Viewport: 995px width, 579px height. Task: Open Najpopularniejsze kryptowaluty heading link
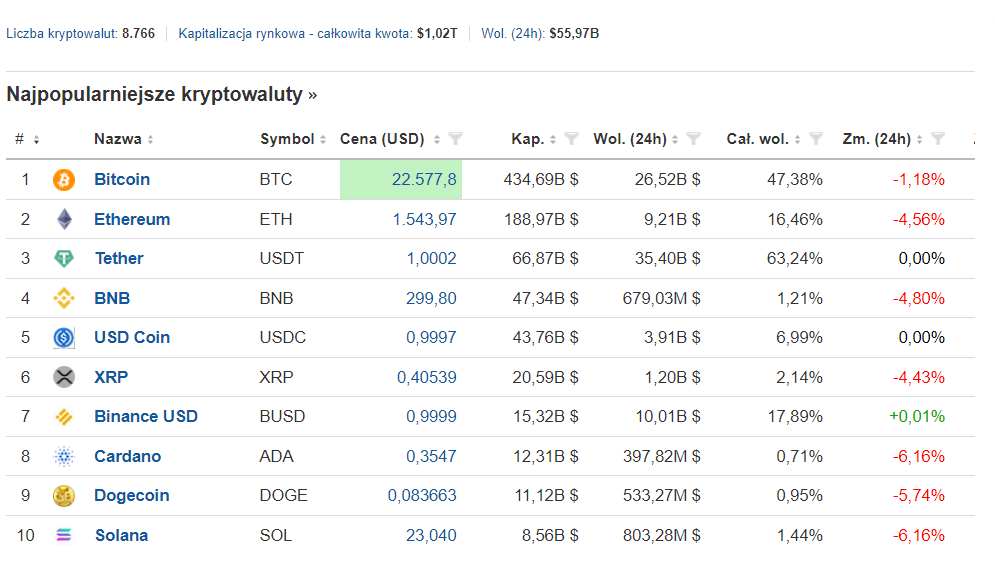click(161, 94)
